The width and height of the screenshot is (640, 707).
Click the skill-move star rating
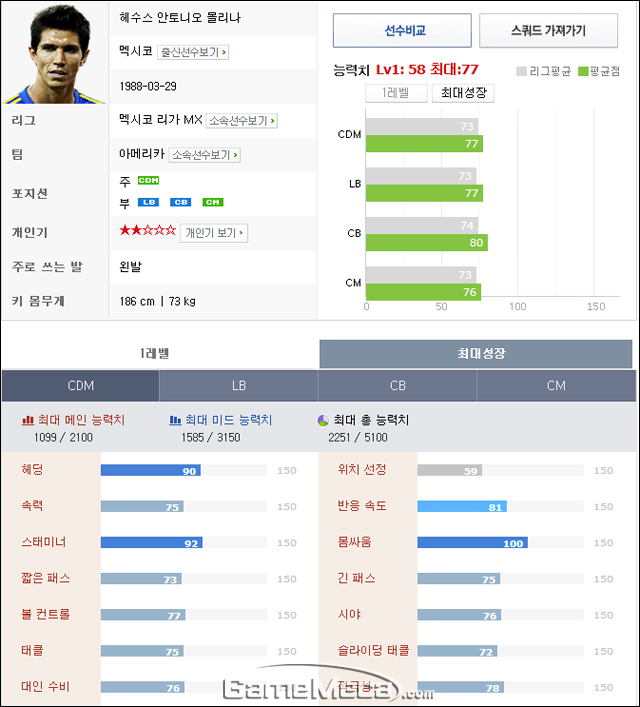pos(147,231)
